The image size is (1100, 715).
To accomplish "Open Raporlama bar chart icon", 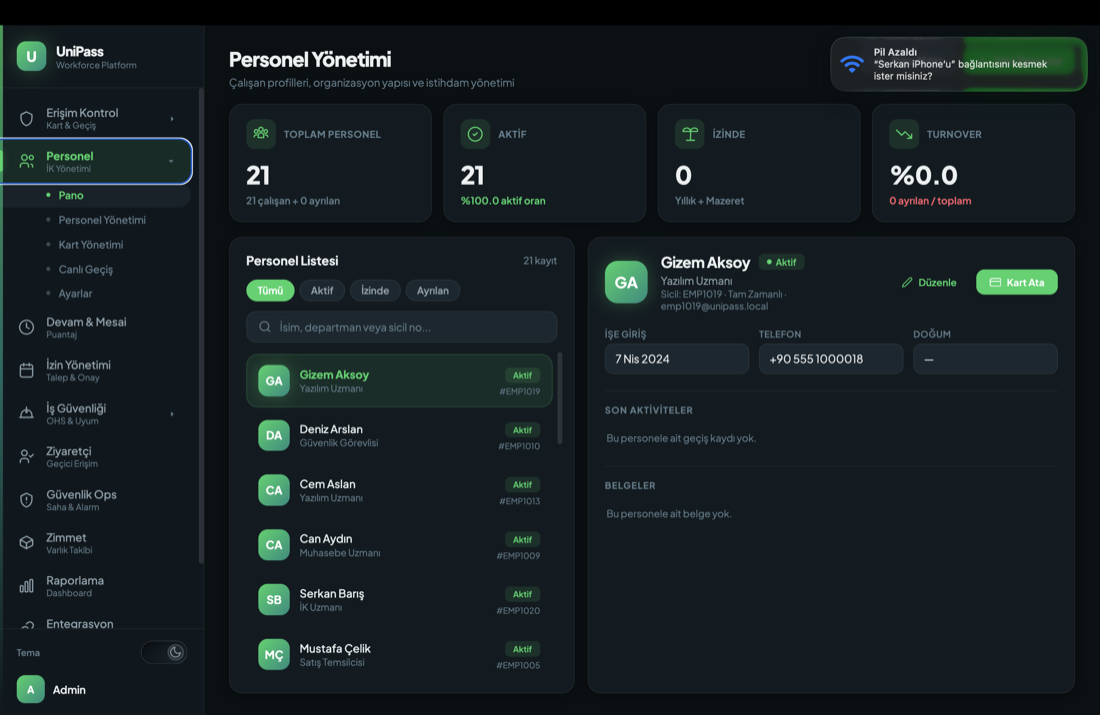I will 27,586.
